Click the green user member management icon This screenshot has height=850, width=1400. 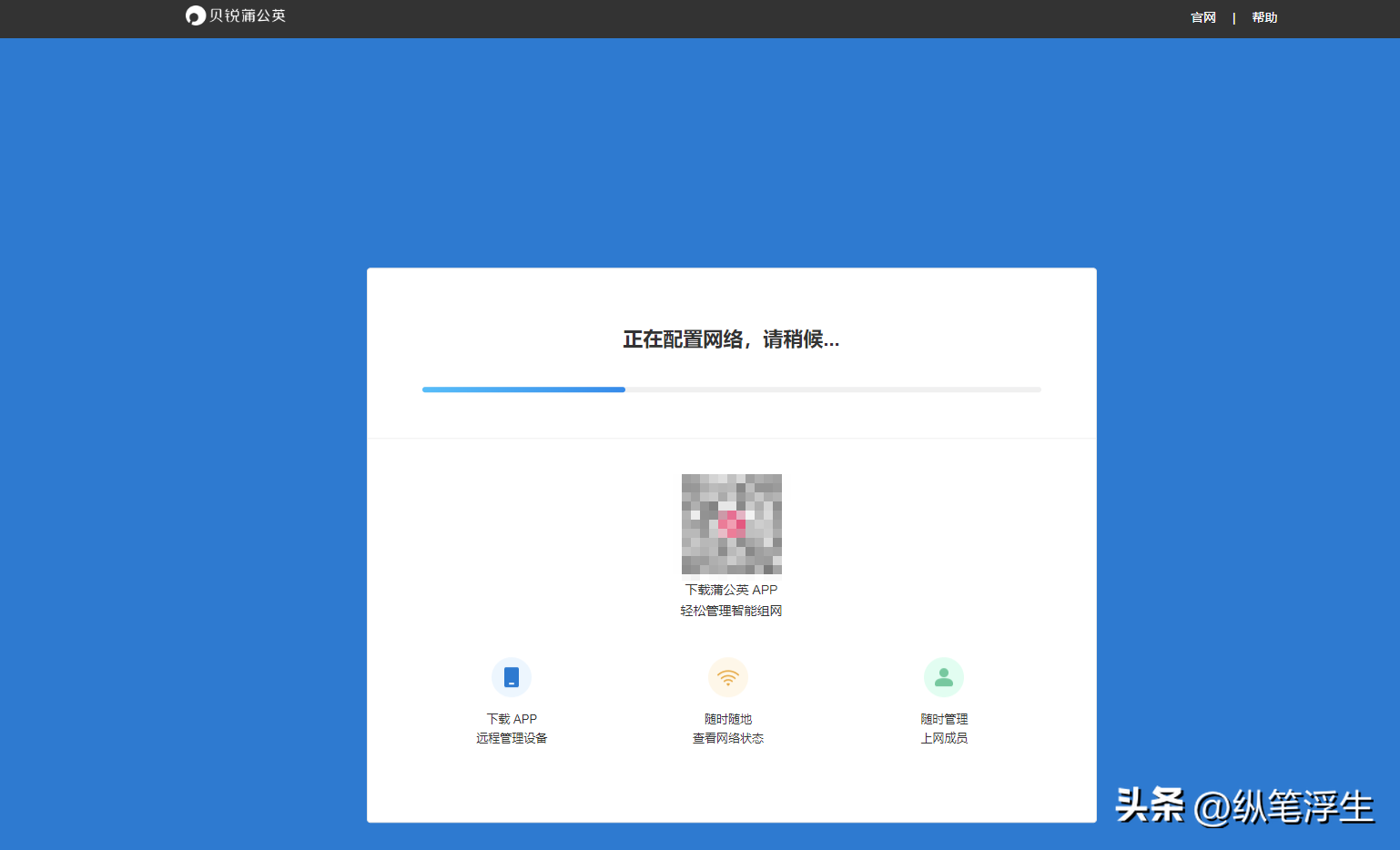click(x=944, y=677)
